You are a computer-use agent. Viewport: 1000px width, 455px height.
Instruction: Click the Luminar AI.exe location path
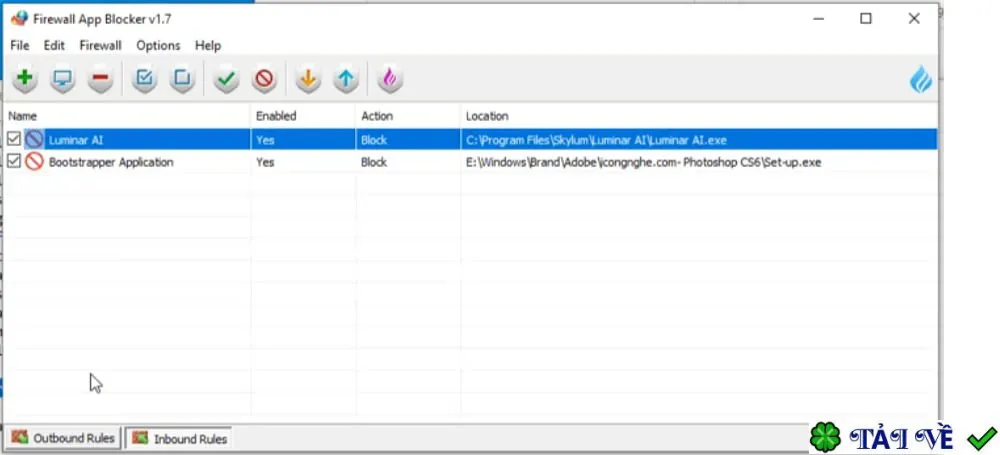[x=596, y=140]
